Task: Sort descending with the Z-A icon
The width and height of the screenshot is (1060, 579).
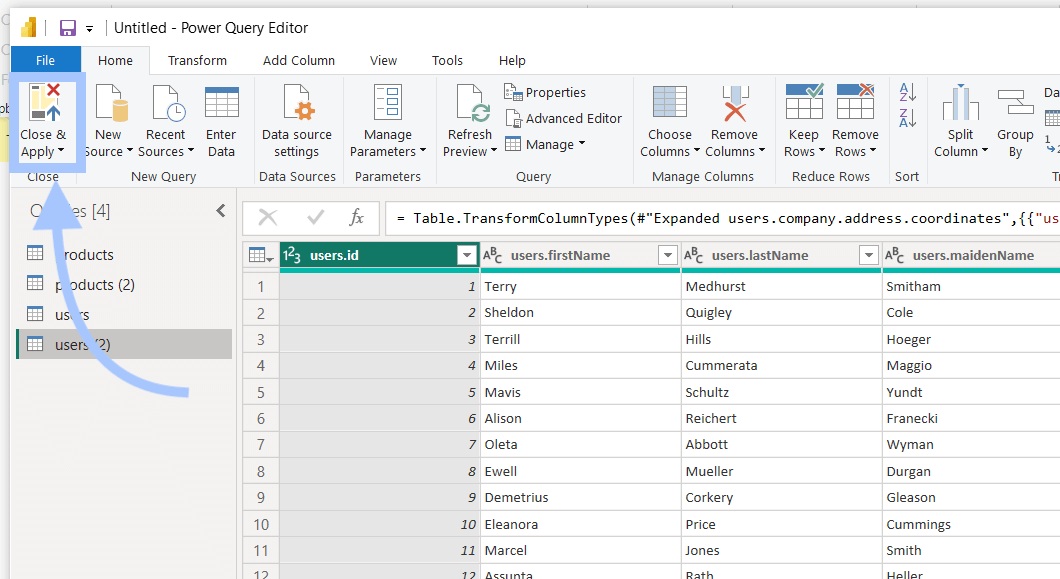Action: [907, 118]
